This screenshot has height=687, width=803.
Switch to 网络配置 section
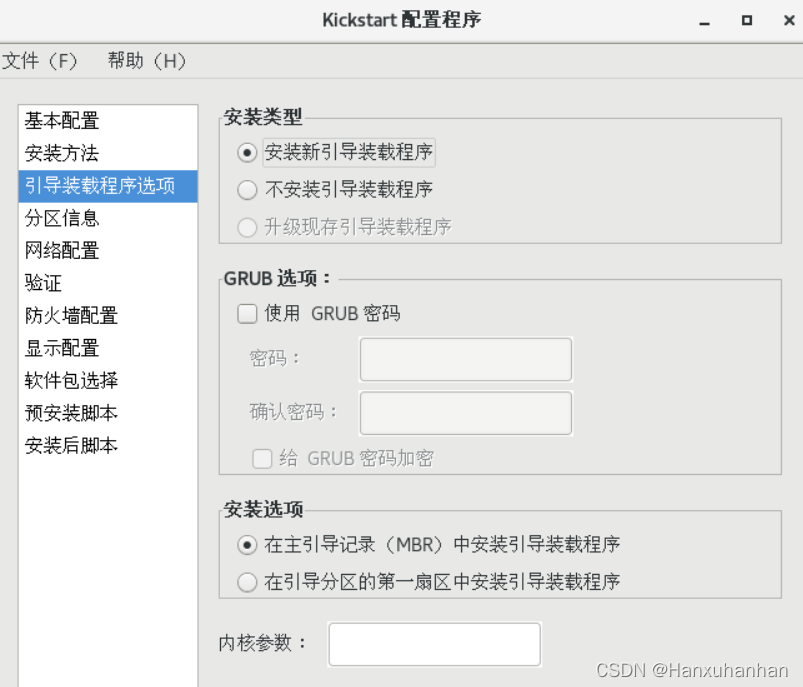pyautogui.click(x=62, y=251)
